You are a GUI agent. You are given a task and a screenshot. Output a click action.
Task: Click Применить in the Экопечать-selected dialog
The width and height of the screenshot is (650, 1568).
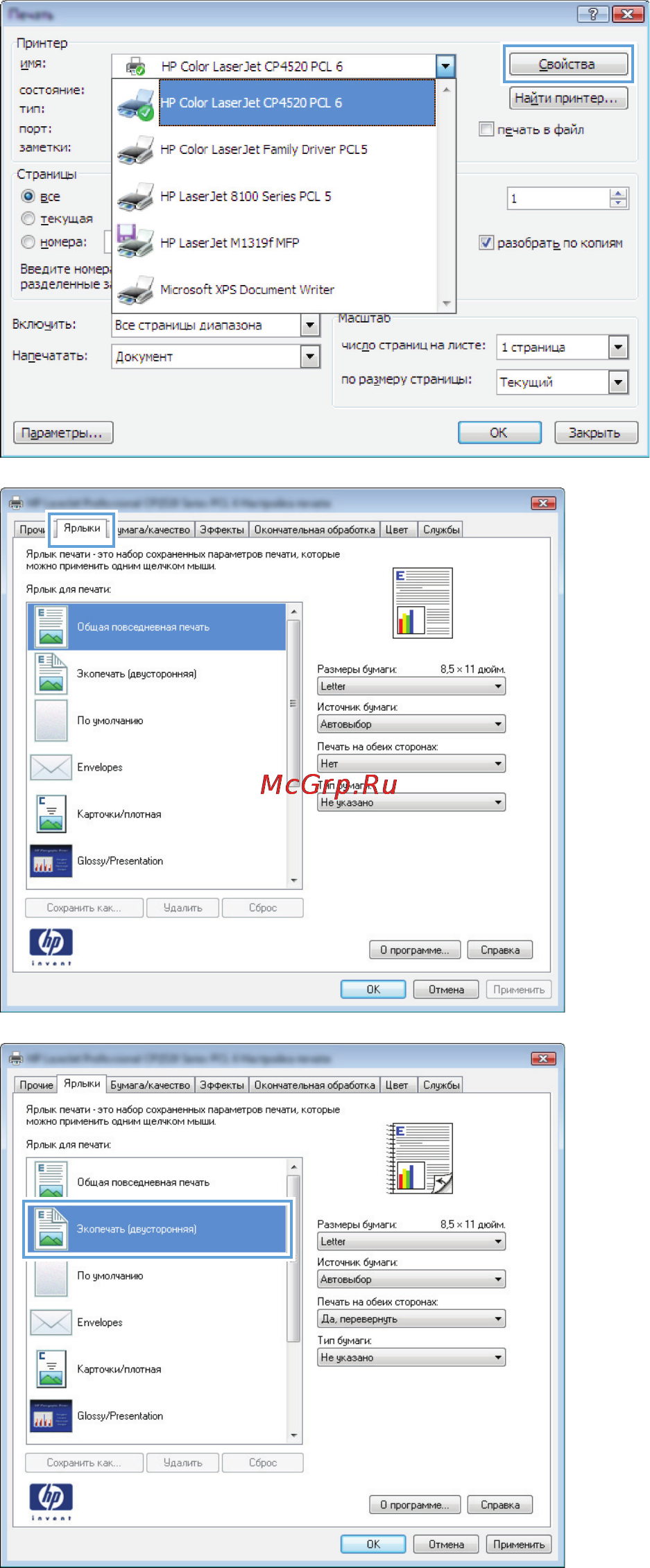tap(519, 1544)
